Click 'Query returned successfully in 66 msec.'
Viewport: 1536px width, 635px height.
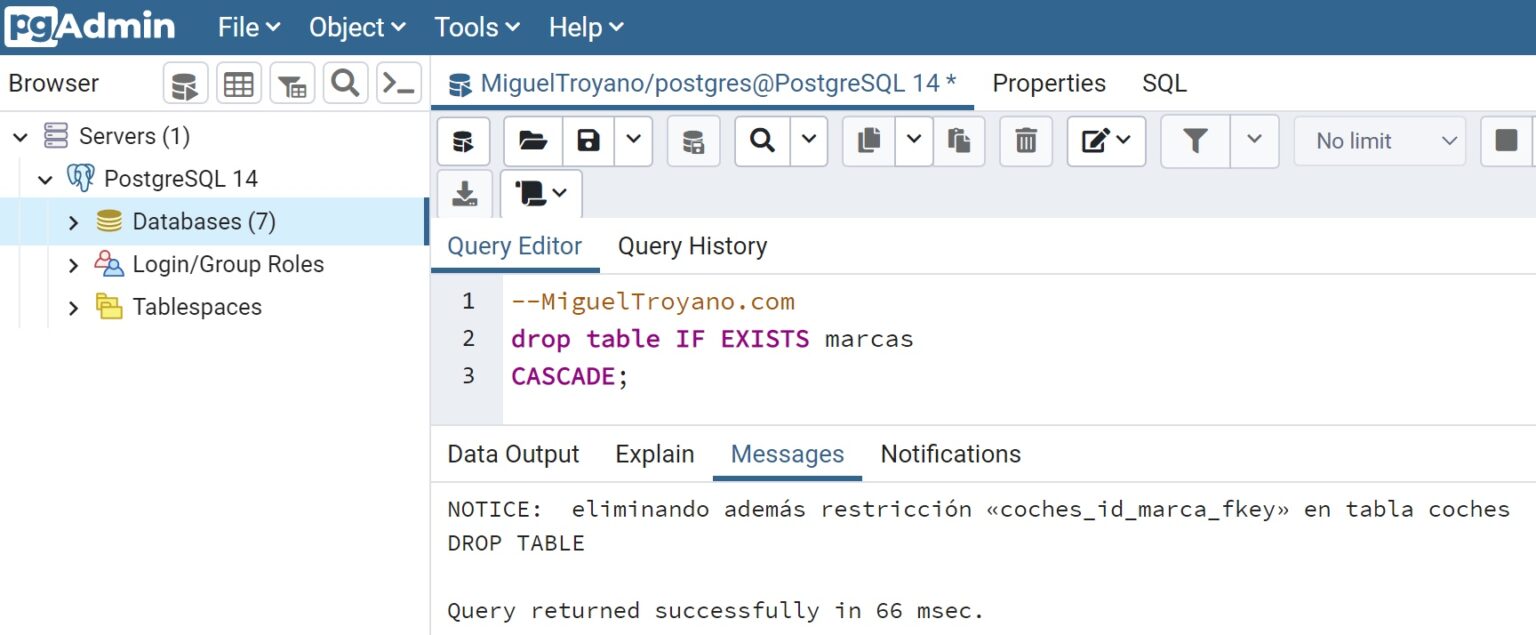point(716,610)
